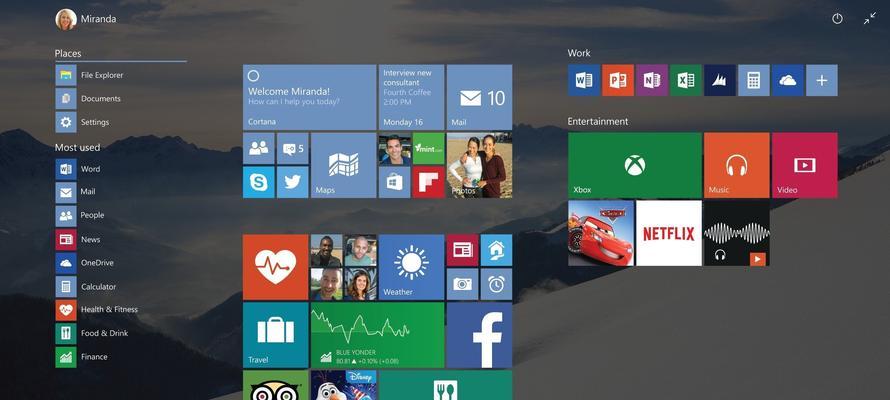
Task: Open the People tile in the tile grid
Action: [259, 148]
